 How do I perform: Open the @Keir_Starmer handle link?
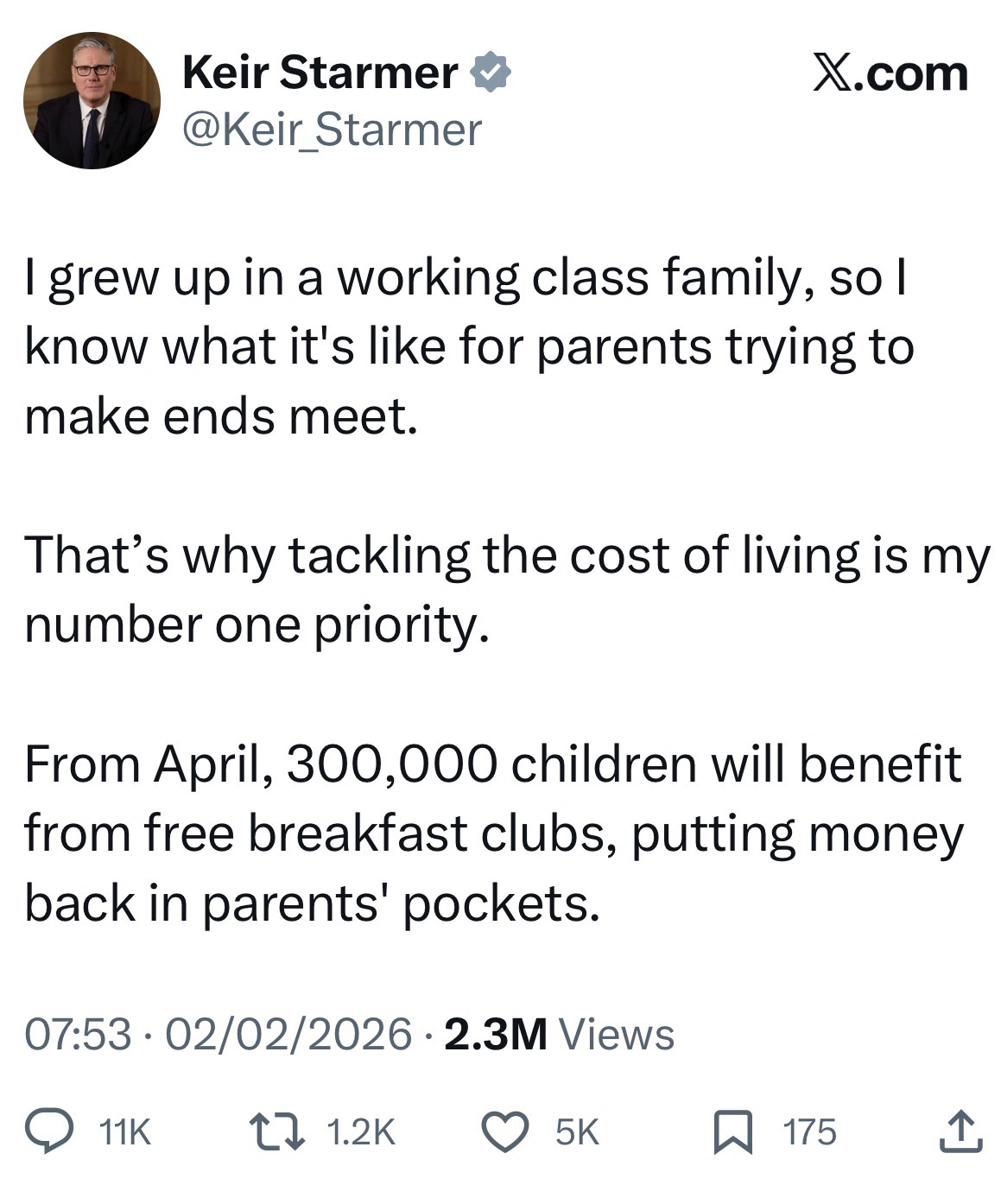pos(332,130)
